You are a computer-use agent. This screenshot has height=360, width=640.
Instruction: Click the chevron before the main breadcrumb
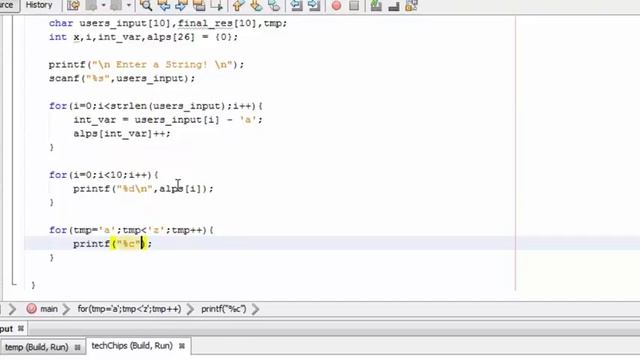12,309
